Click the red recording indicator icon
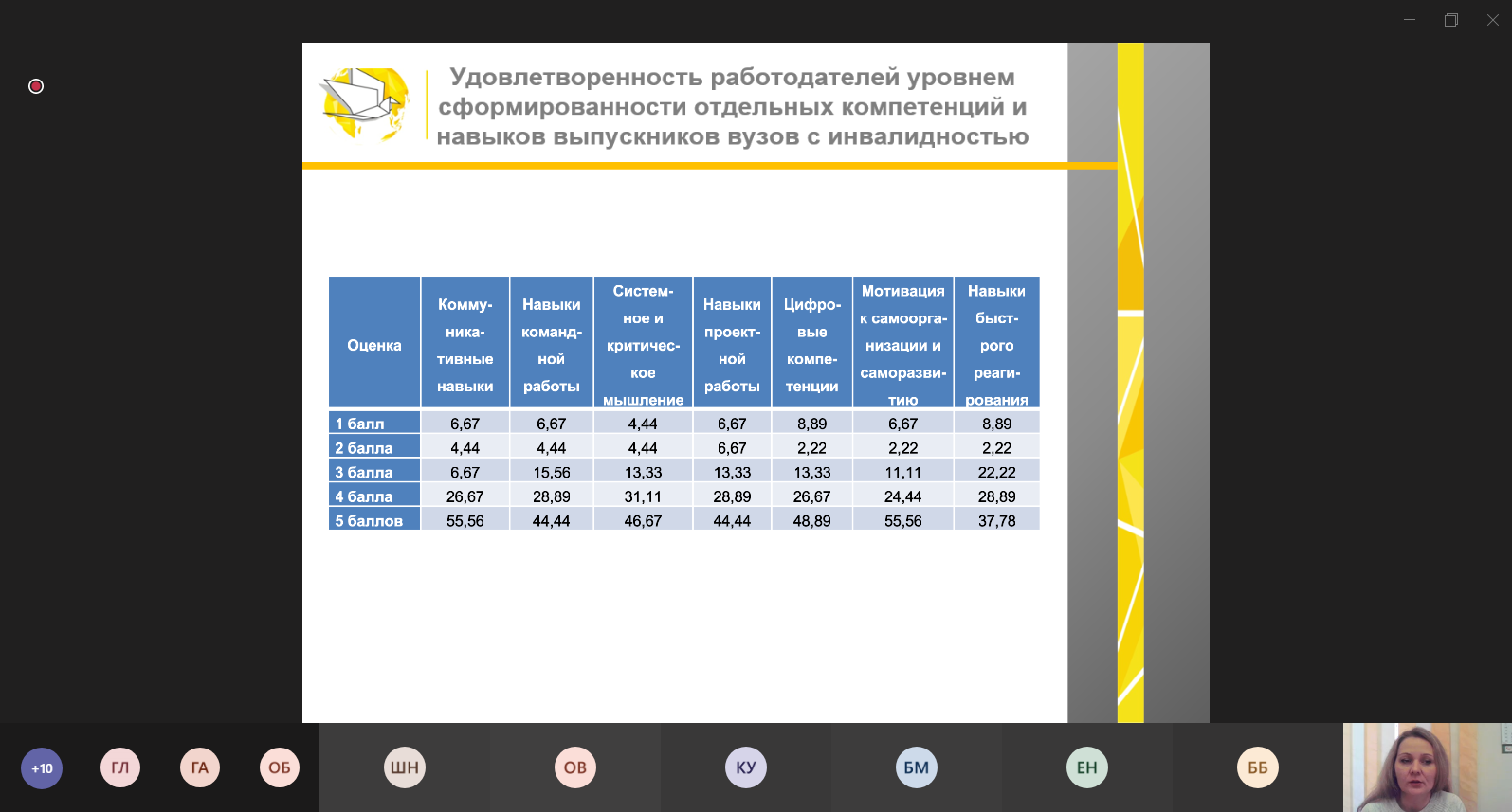 pyautogui.click(x=36, y=86)
